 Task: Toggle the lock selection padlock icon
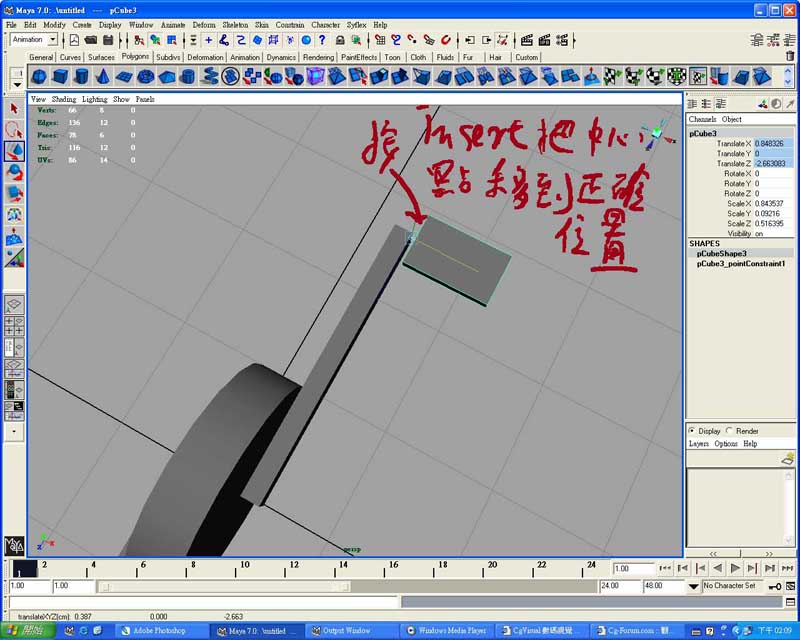(340, 40)
